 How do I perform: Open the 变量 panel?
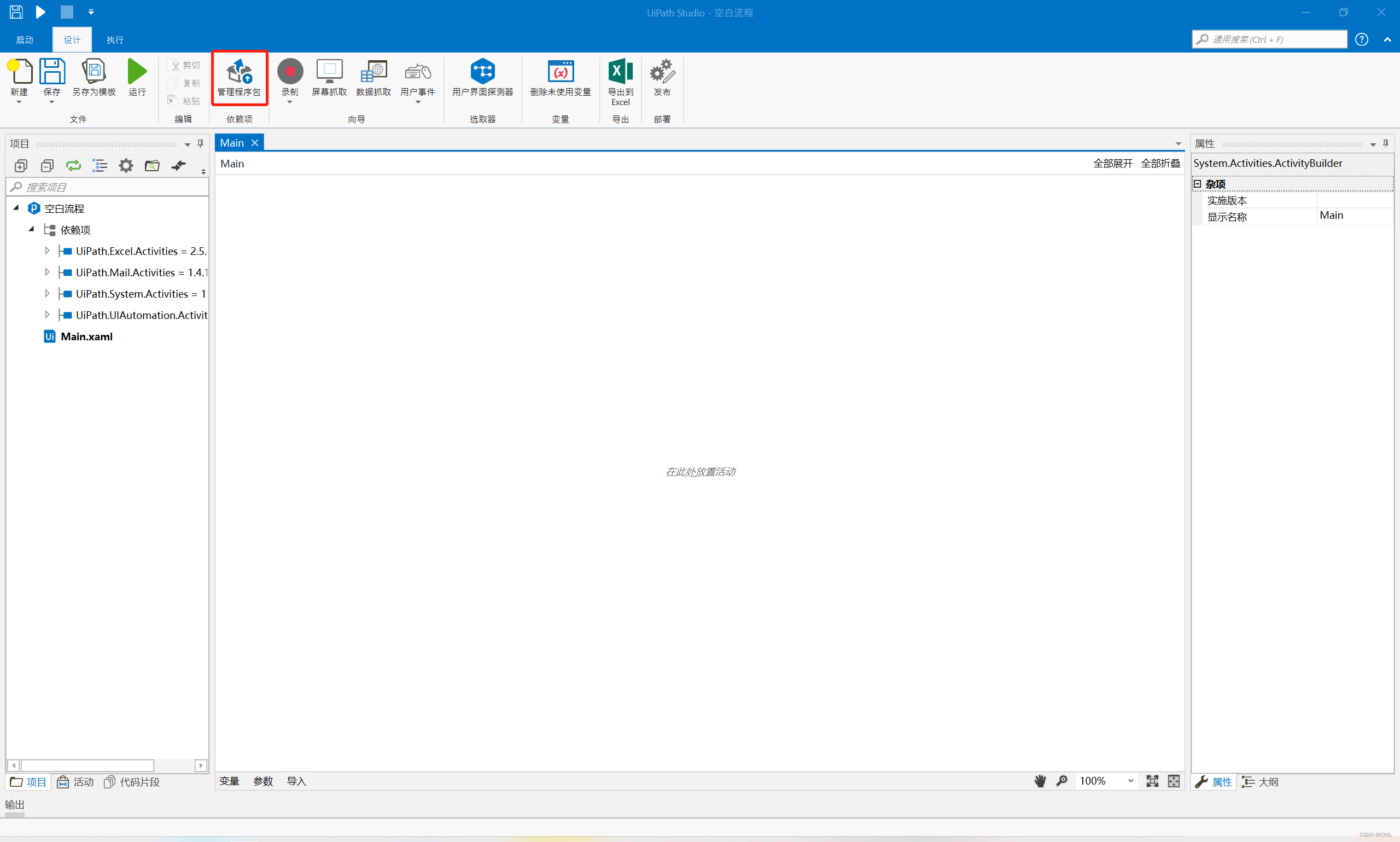click(x=229, y=781)
